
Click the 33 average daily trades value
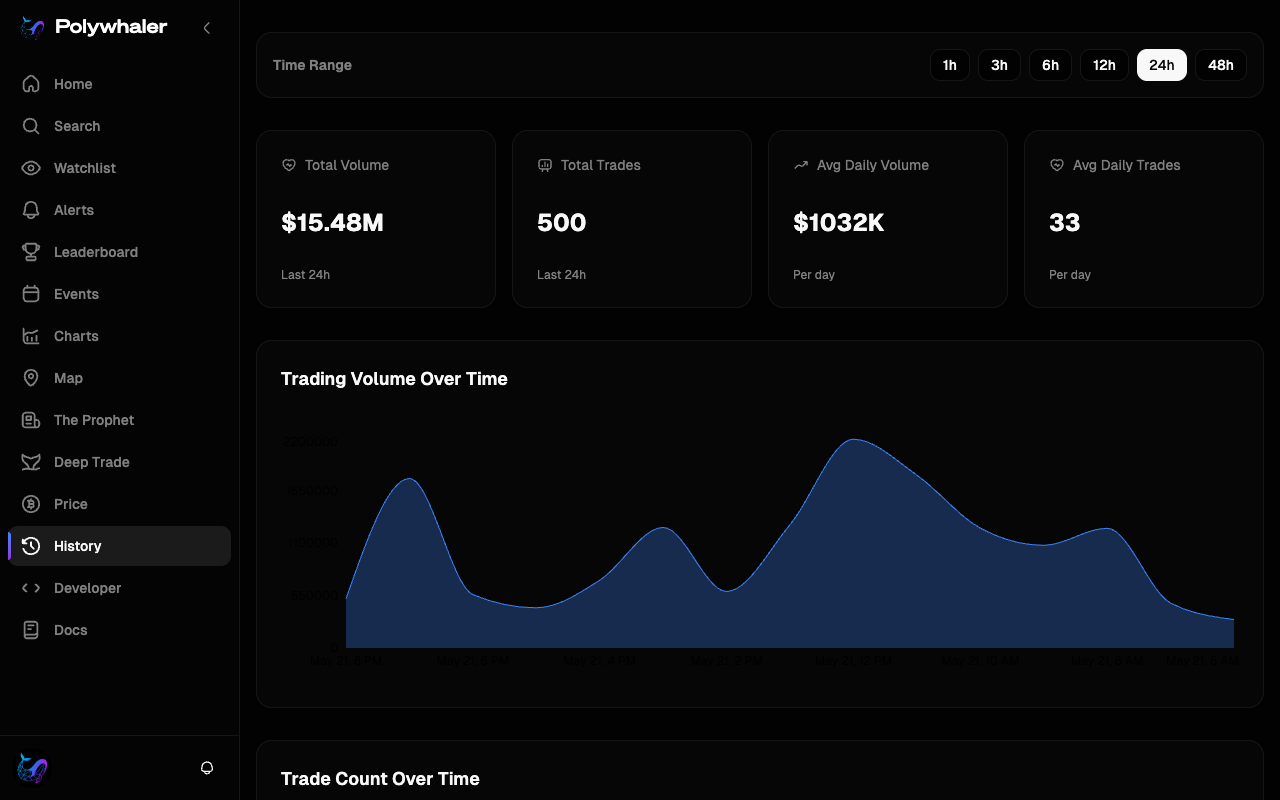coord(1065,222)
